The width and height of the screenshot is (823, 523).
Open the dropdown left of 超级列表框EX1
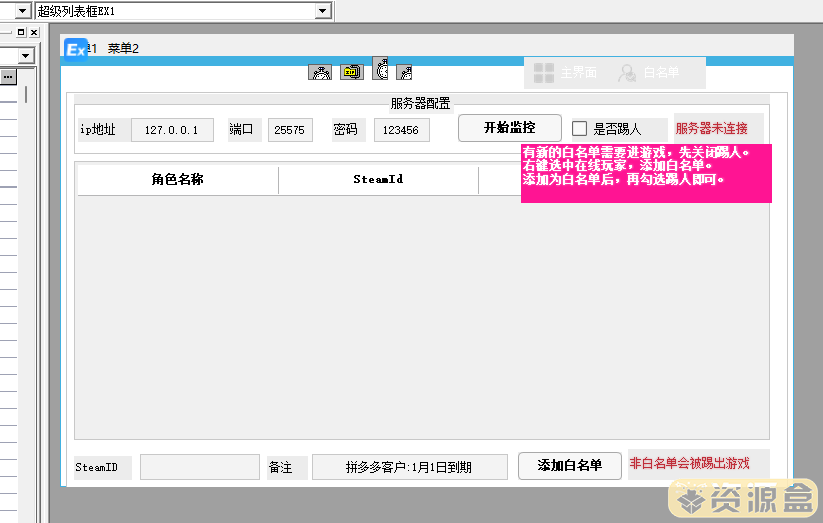(x=22, y=11)
